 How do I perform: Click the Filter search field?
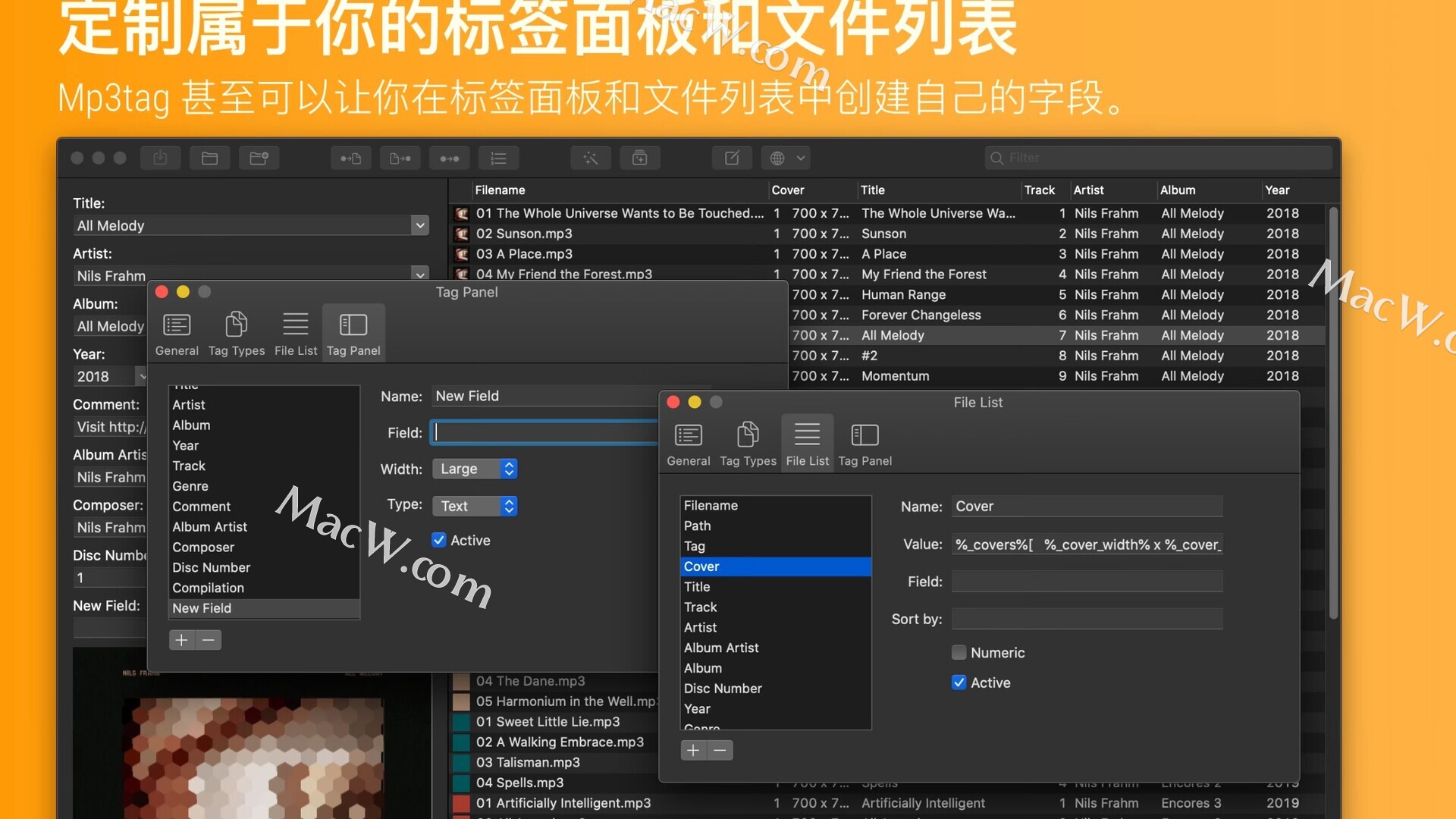1159,158
